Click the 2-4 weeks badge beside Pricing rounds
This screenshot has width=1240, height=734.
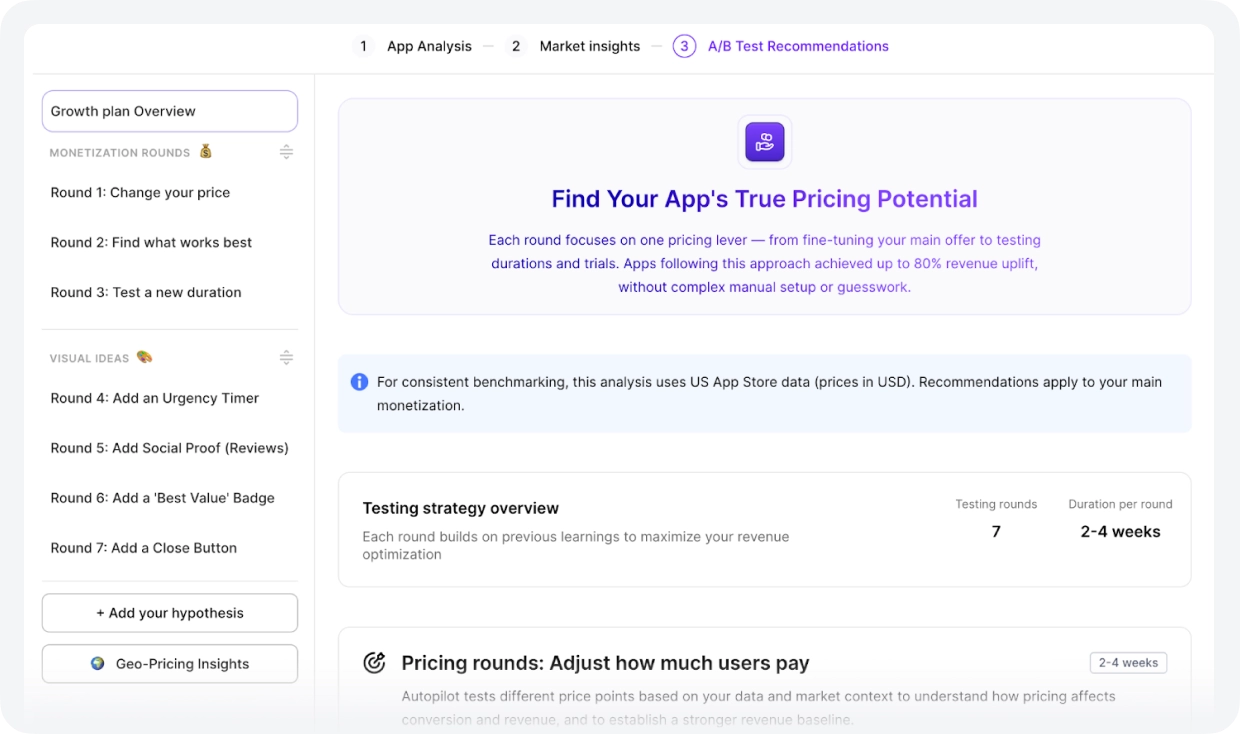tap(1128, 662)
